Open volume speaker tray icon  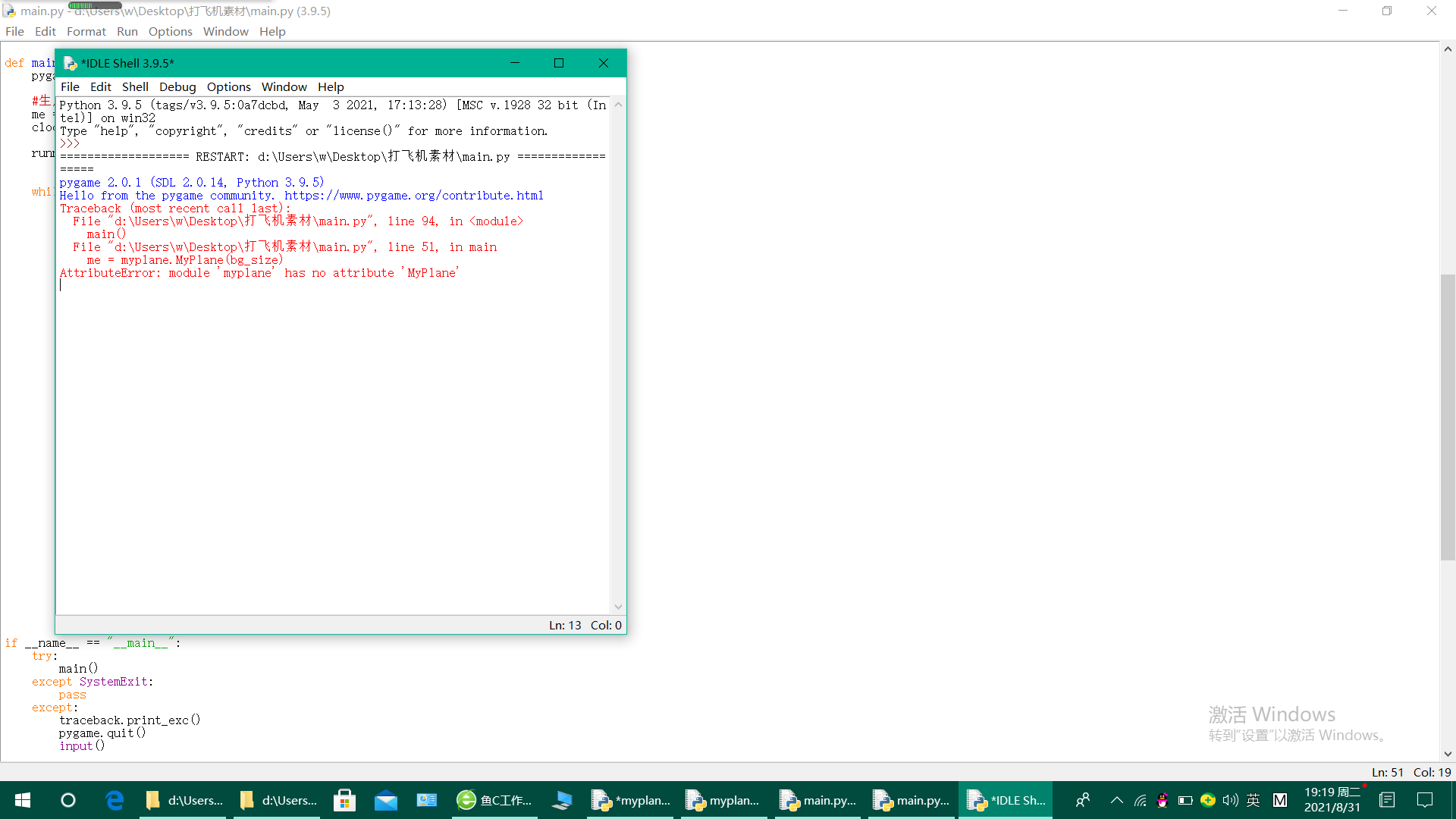point(1230,800)
